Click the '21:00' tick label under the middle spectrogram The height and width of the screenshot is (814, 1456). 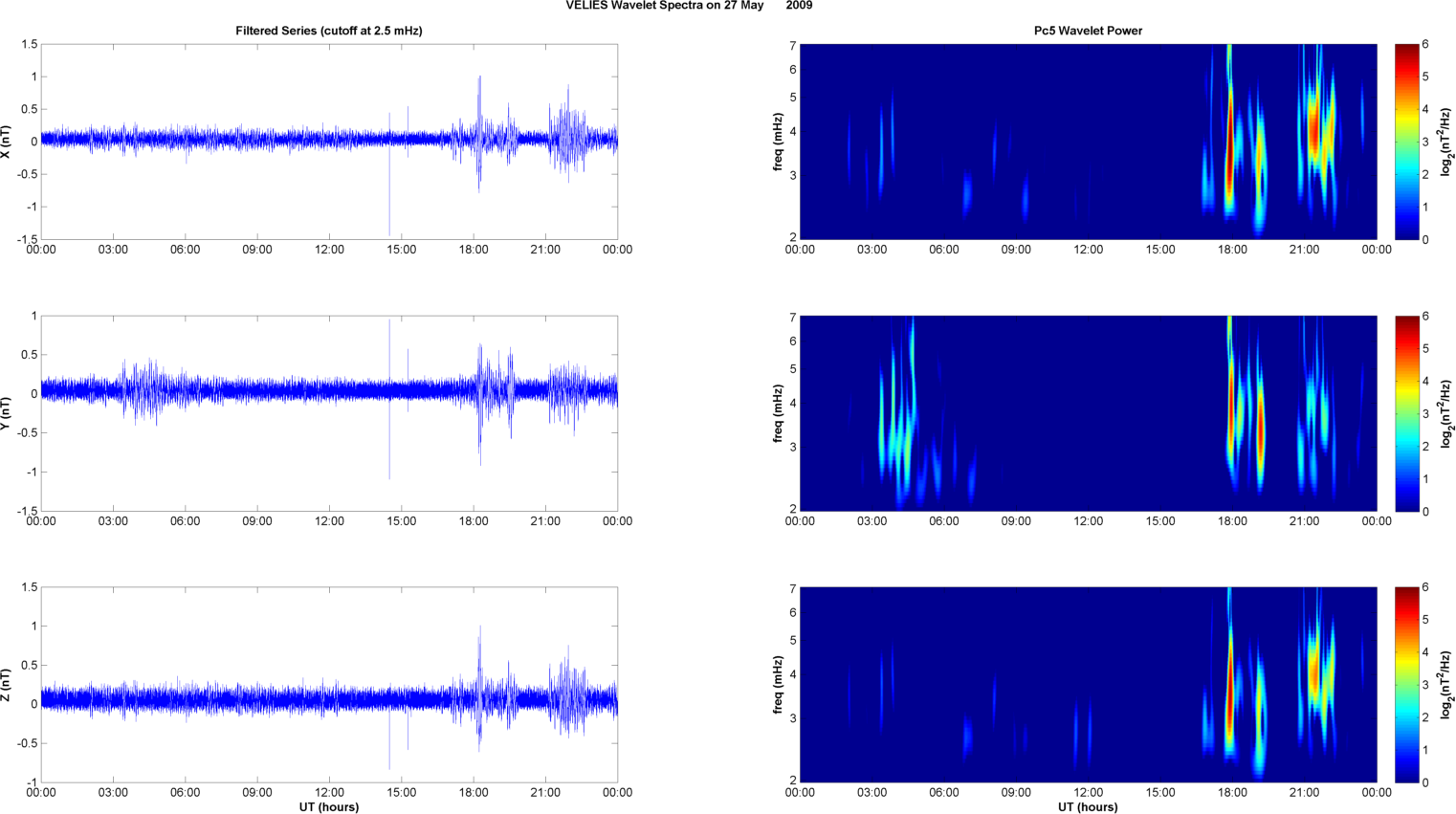[x=1305, y=521]
